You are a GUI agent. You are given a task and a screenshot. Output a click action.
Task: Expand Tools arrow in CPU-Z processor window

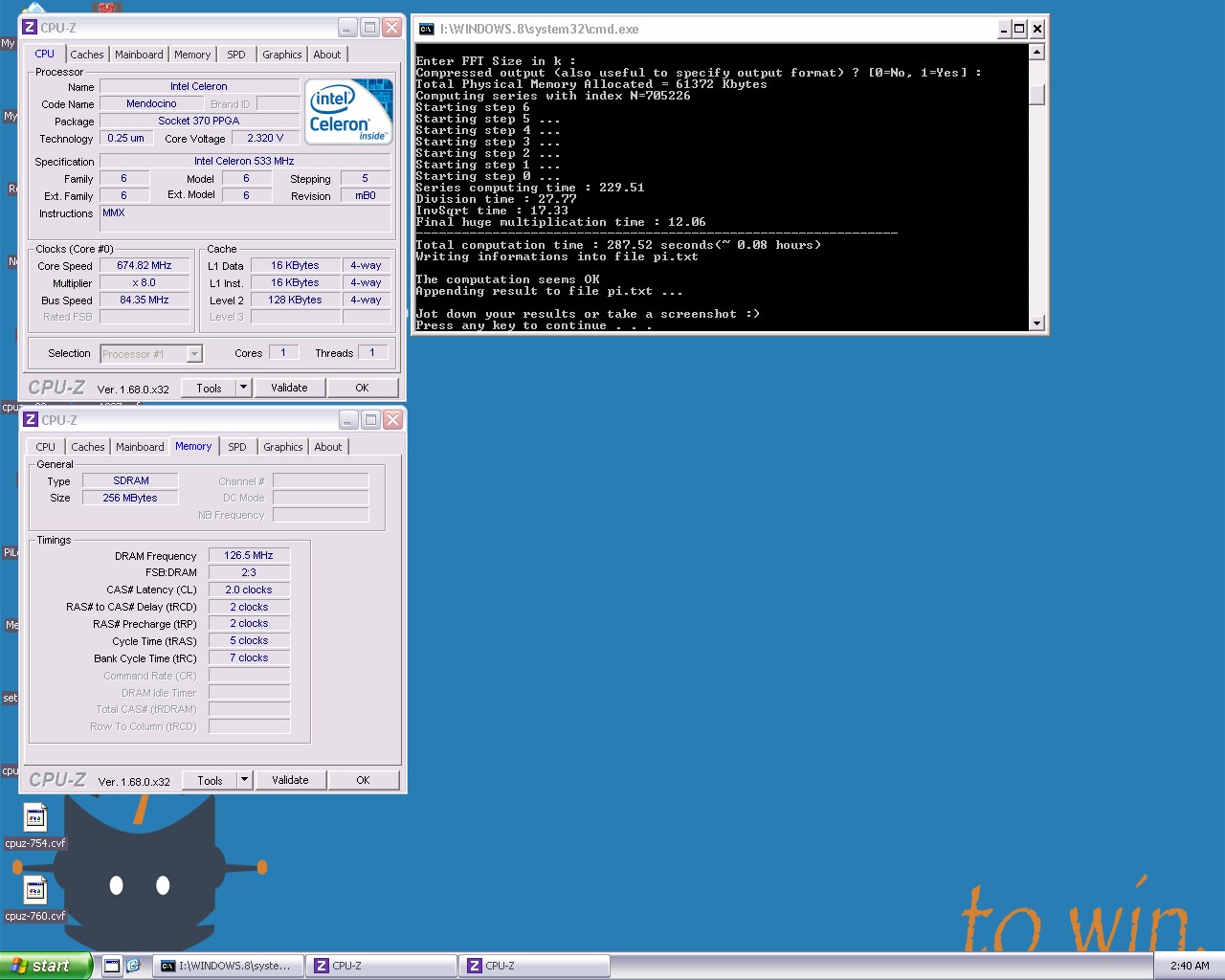point(243,388)
